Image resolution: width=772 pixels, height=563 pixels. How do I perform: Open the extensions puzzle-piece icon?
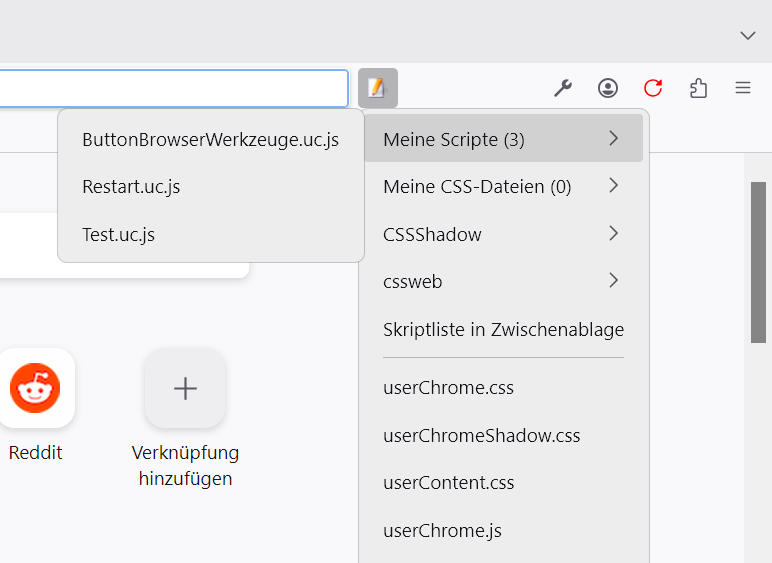coord(699,88)
